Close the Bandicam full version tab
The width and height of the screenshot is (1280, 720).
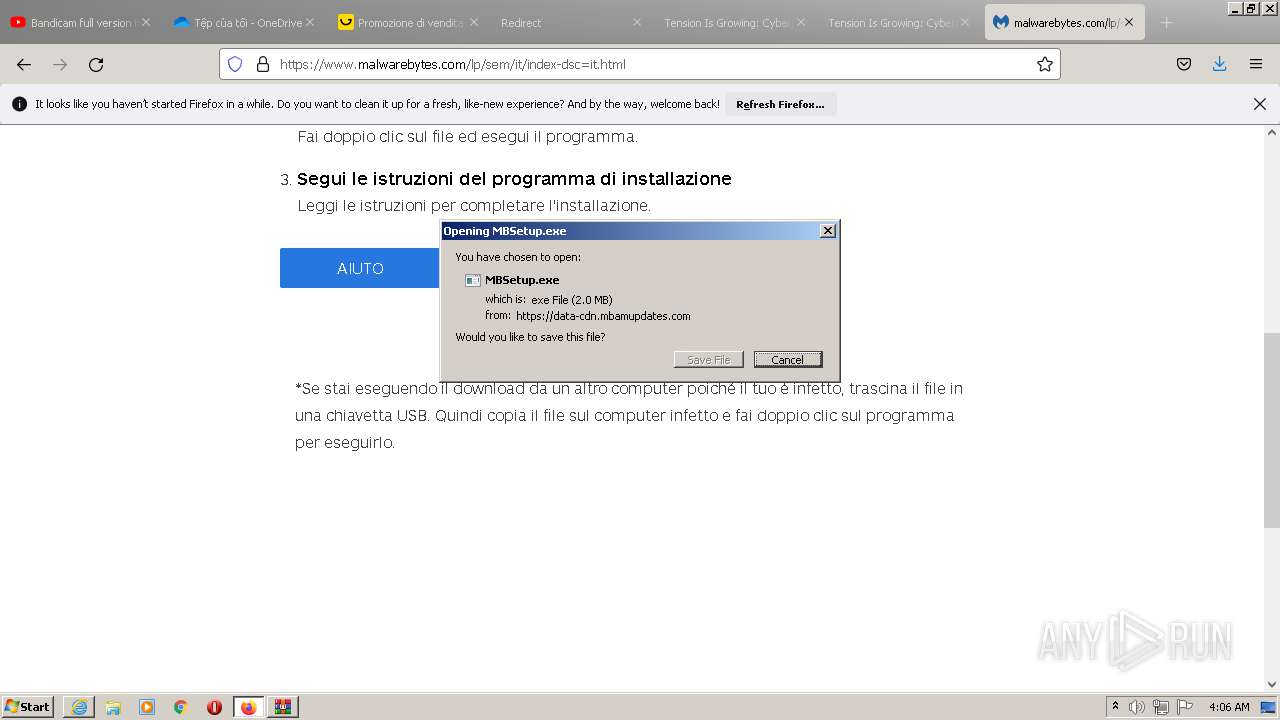coord(145,22)
